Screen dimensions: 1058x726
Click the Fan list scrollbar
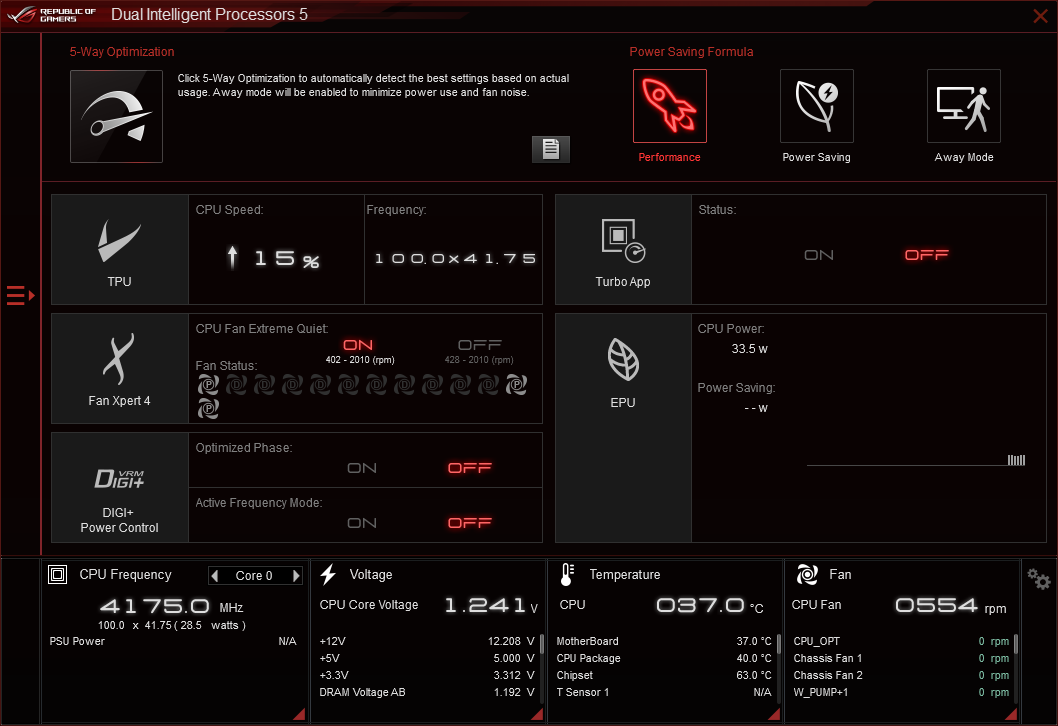tap(1015, 644)
